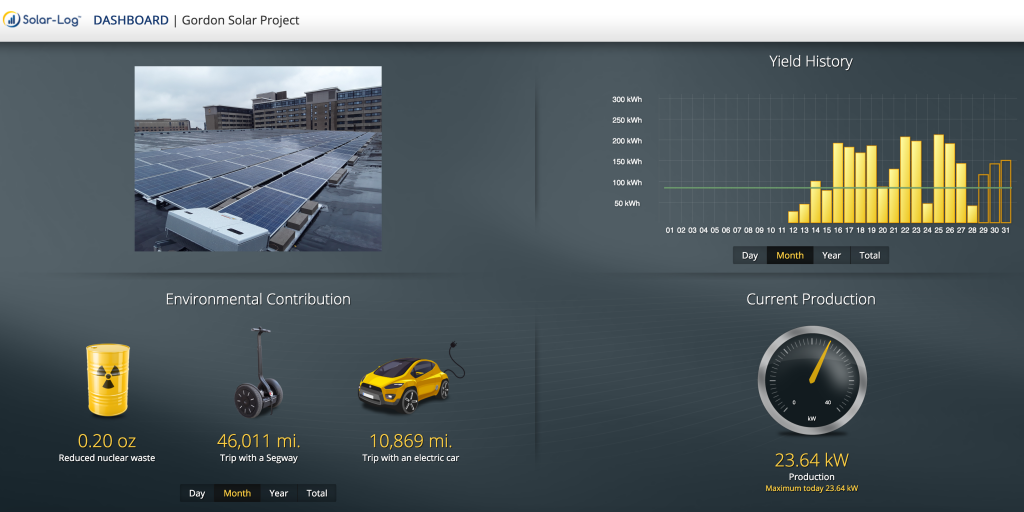Click Maximum today 23.64 kW text
Screen dimensions: 1024x512
[812, 488]
